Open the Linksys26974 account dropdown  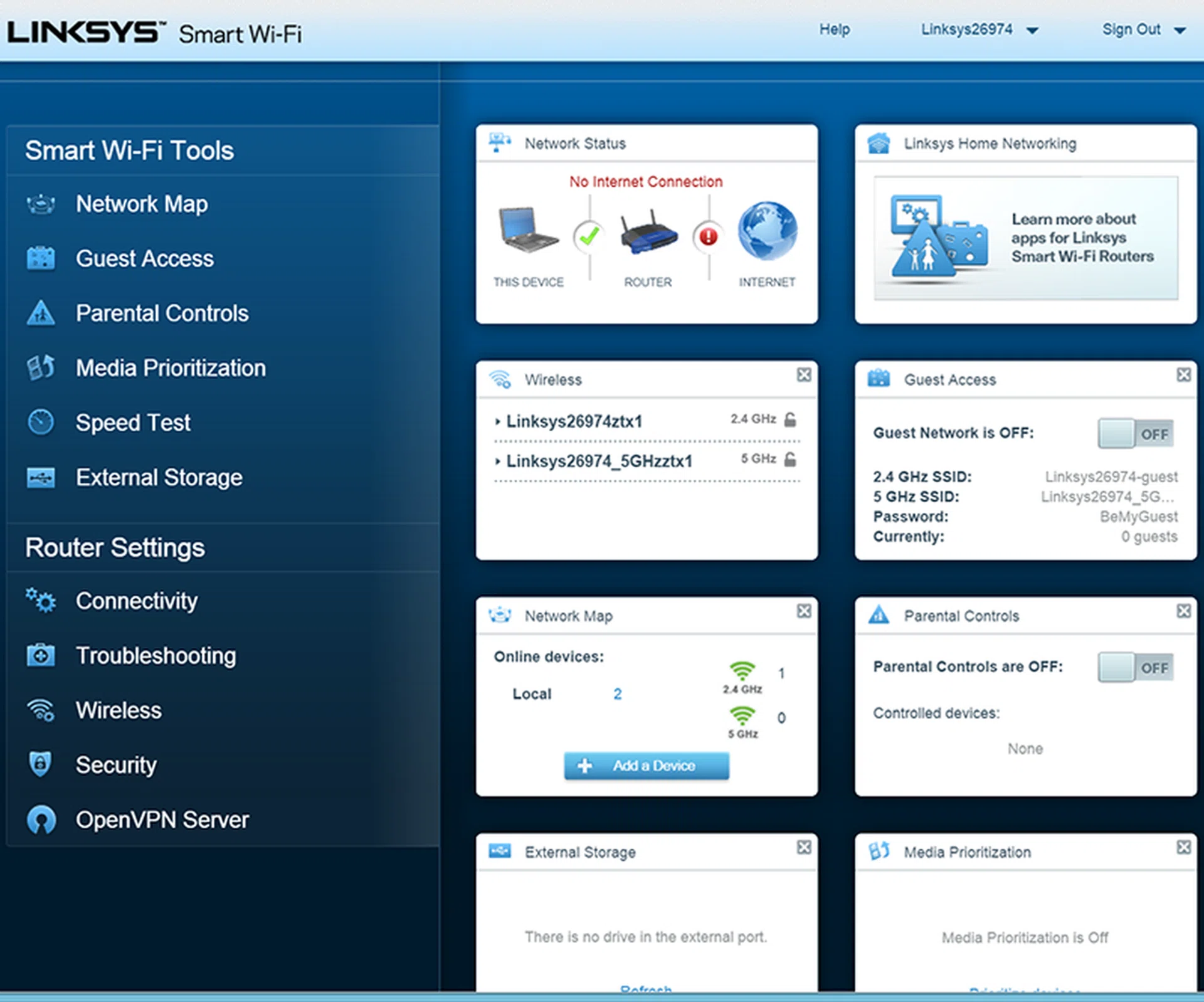pos(1032,30)
